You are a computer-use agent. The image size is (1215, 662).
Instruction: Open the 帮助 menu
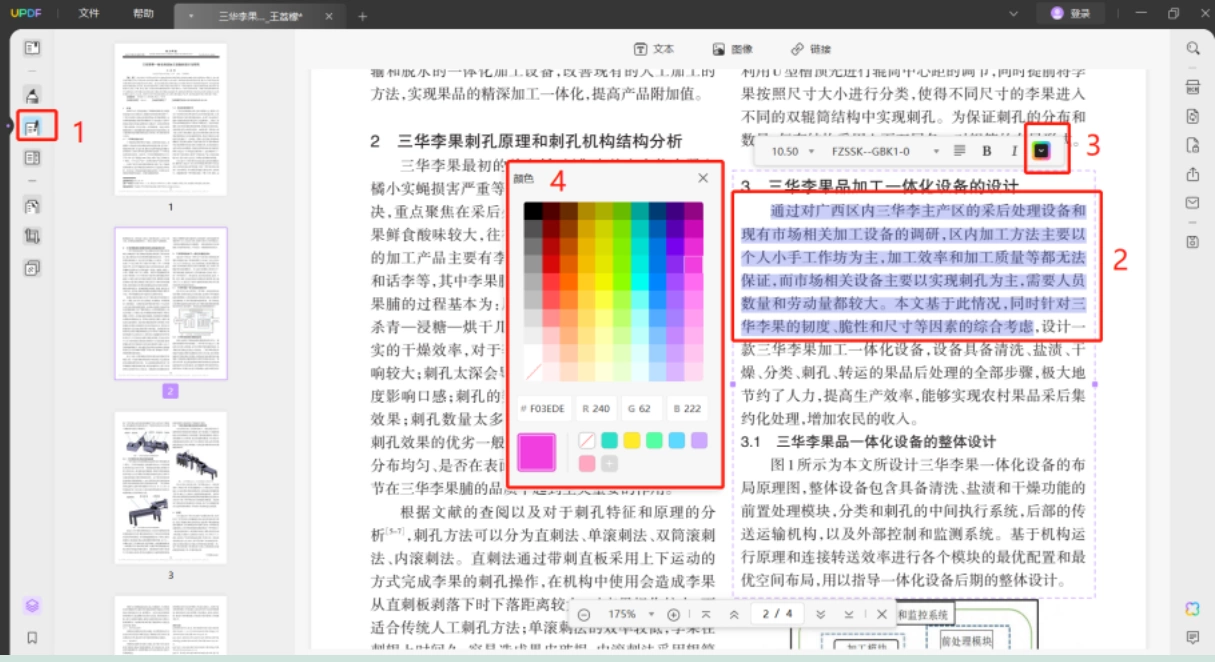[x=143, y=14]
